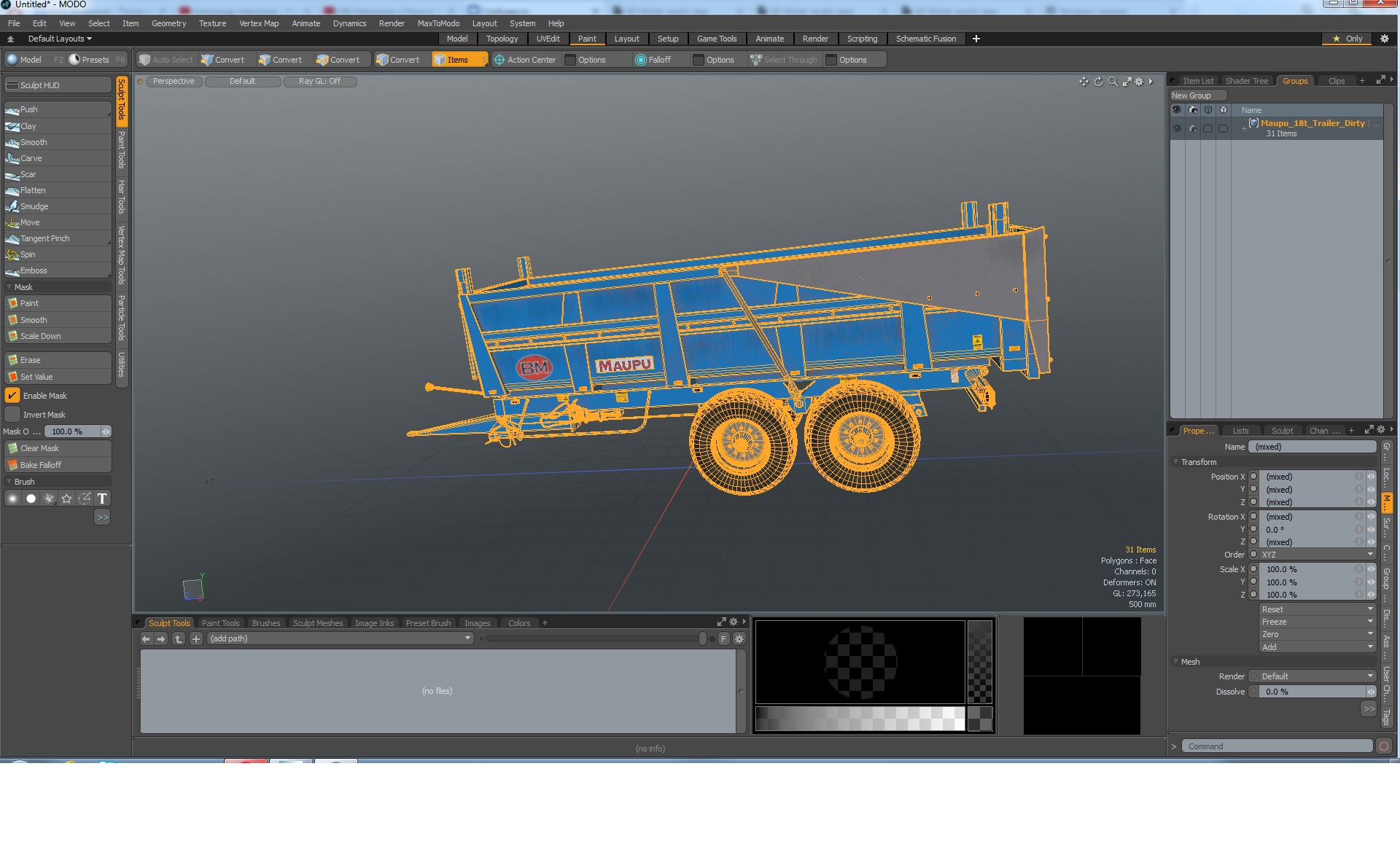Open the (add path) dropdown
The height and width of the screenshot is (844, 1400).
[x=341, y=638]
